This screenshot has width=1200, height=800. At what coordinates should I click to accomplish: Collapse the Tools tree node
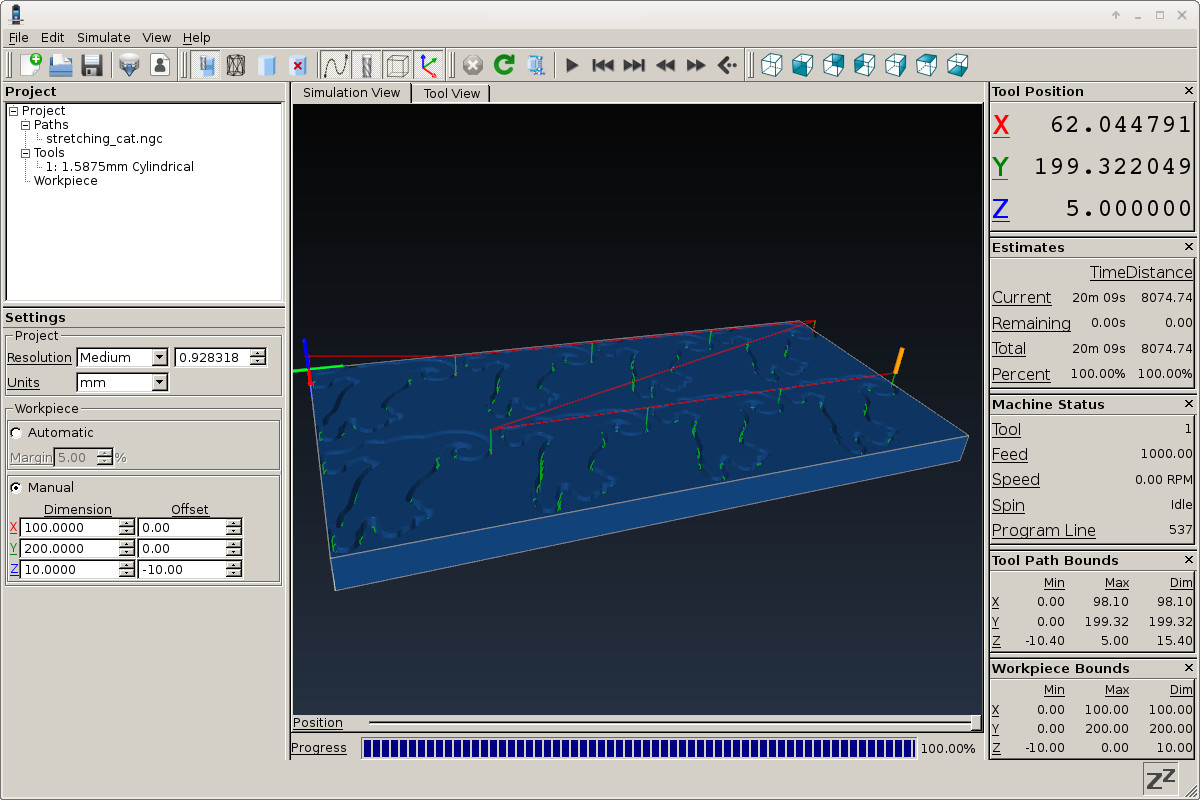pyautogui.click(x=25, y=153)
